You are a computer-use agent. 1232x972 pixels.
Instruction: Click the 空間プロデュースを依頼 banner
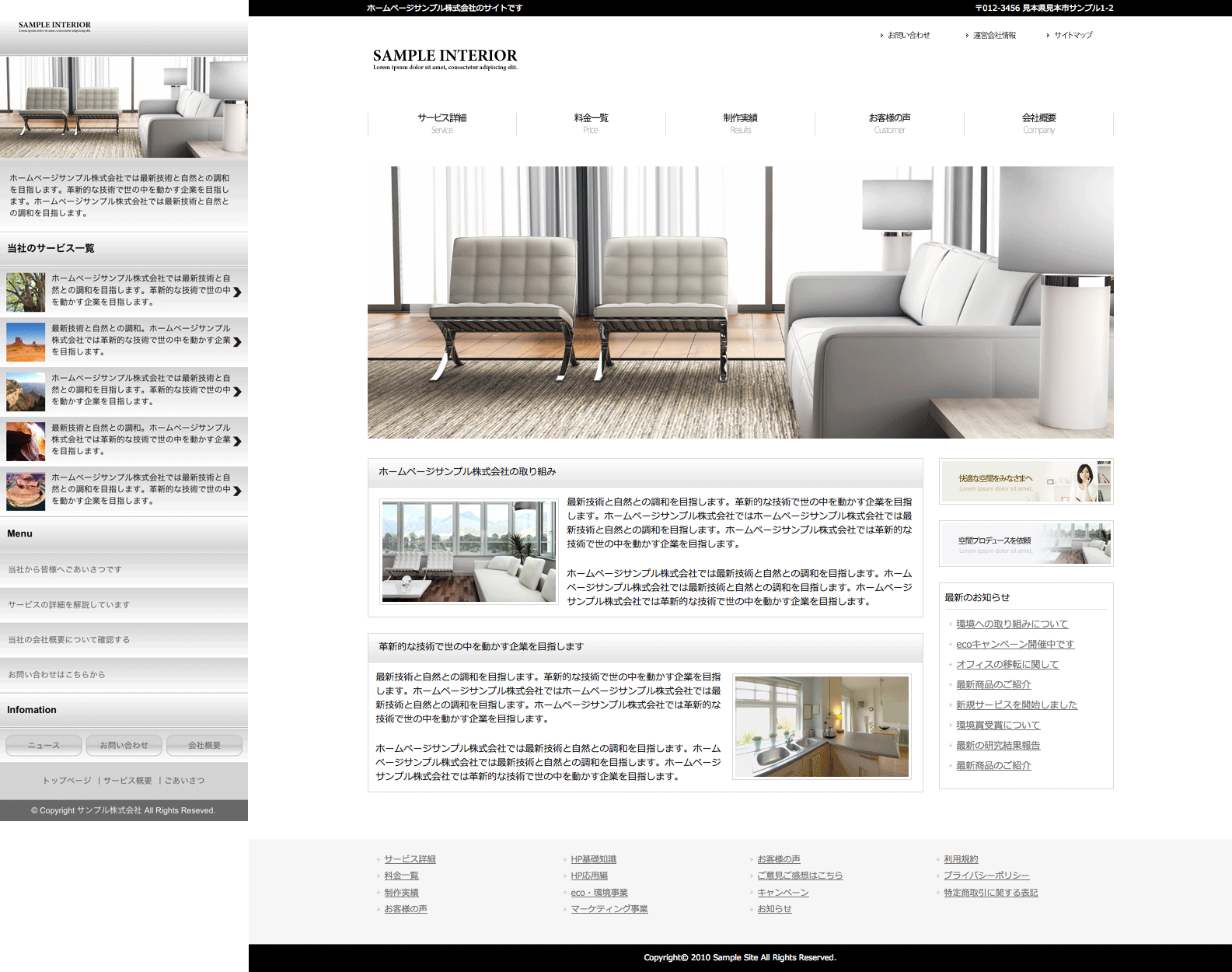(x=1026, y=544)
